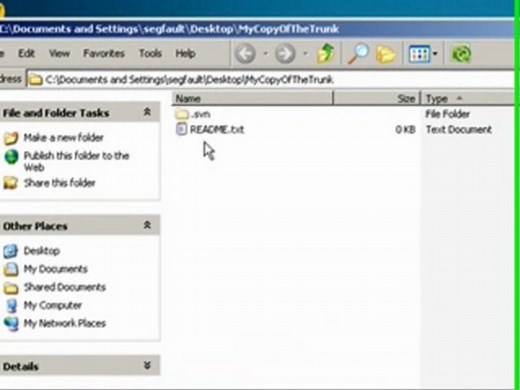Select the README.txt file icon
The width and height of the screenshot is (520, 390).
click(181, 129)
